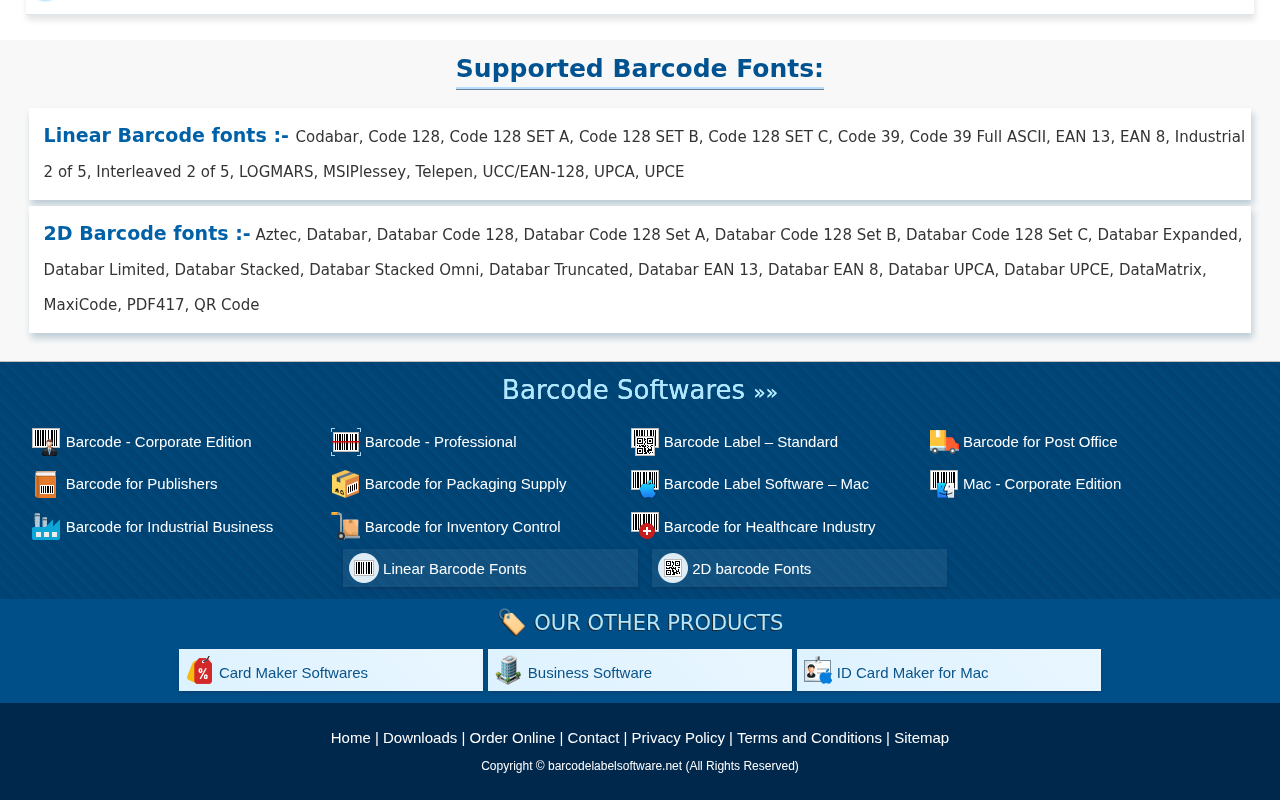The image size is (1280, 800).
Task: Click the Barcode Corporate Edition icon
Action: pyautogui.click(x=46, y=442)
